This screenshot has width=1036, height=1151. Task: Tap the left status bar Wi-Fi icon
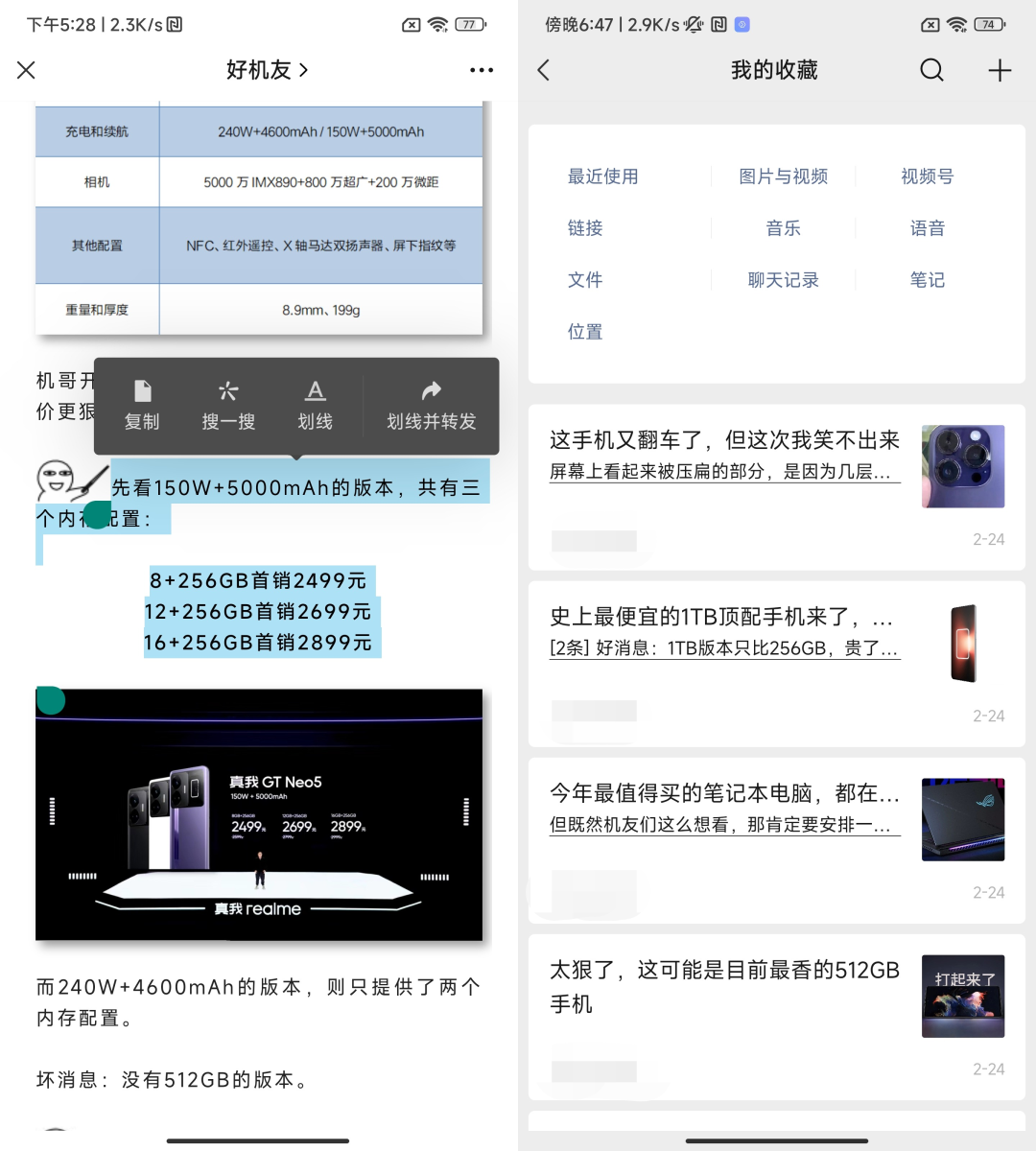pos(438,25)
